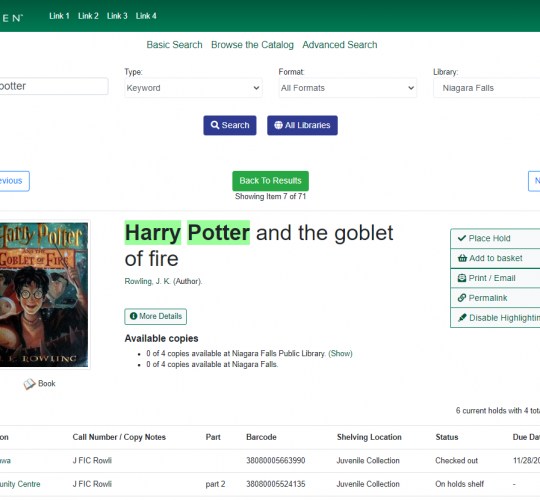Open the Type dropdown showing Keyword
540x500 pixels.
[193, 88]
